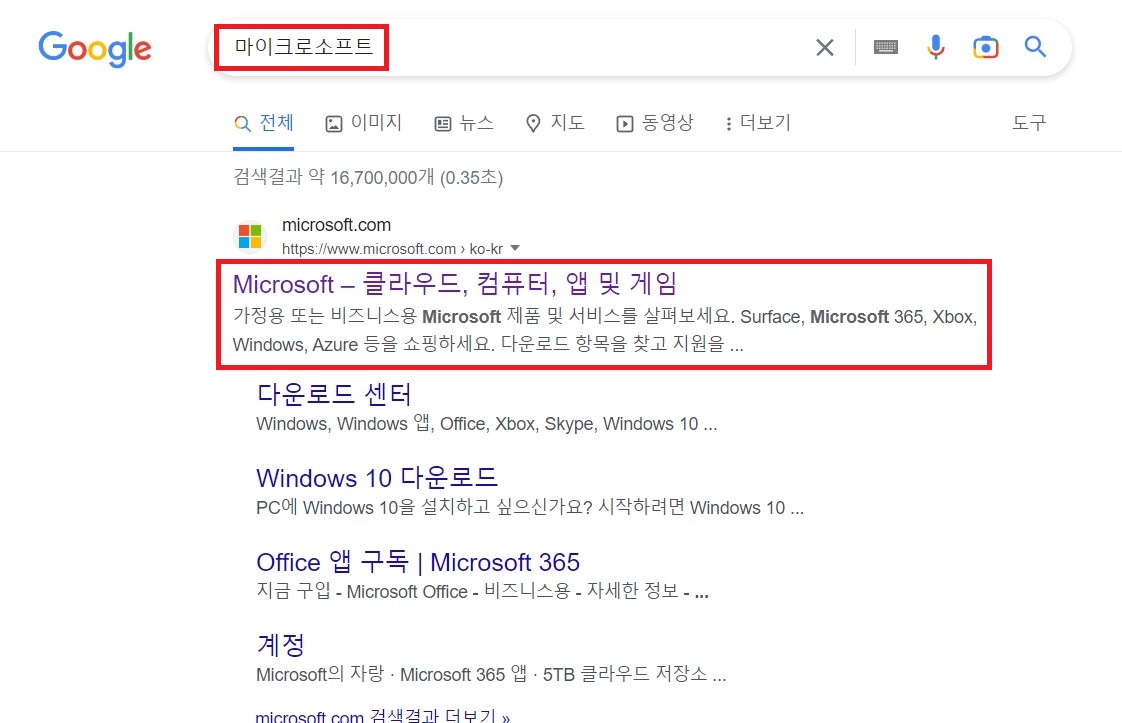Open Office 앱 구독 | Microsoft 365 link

(x=418, y=562)
